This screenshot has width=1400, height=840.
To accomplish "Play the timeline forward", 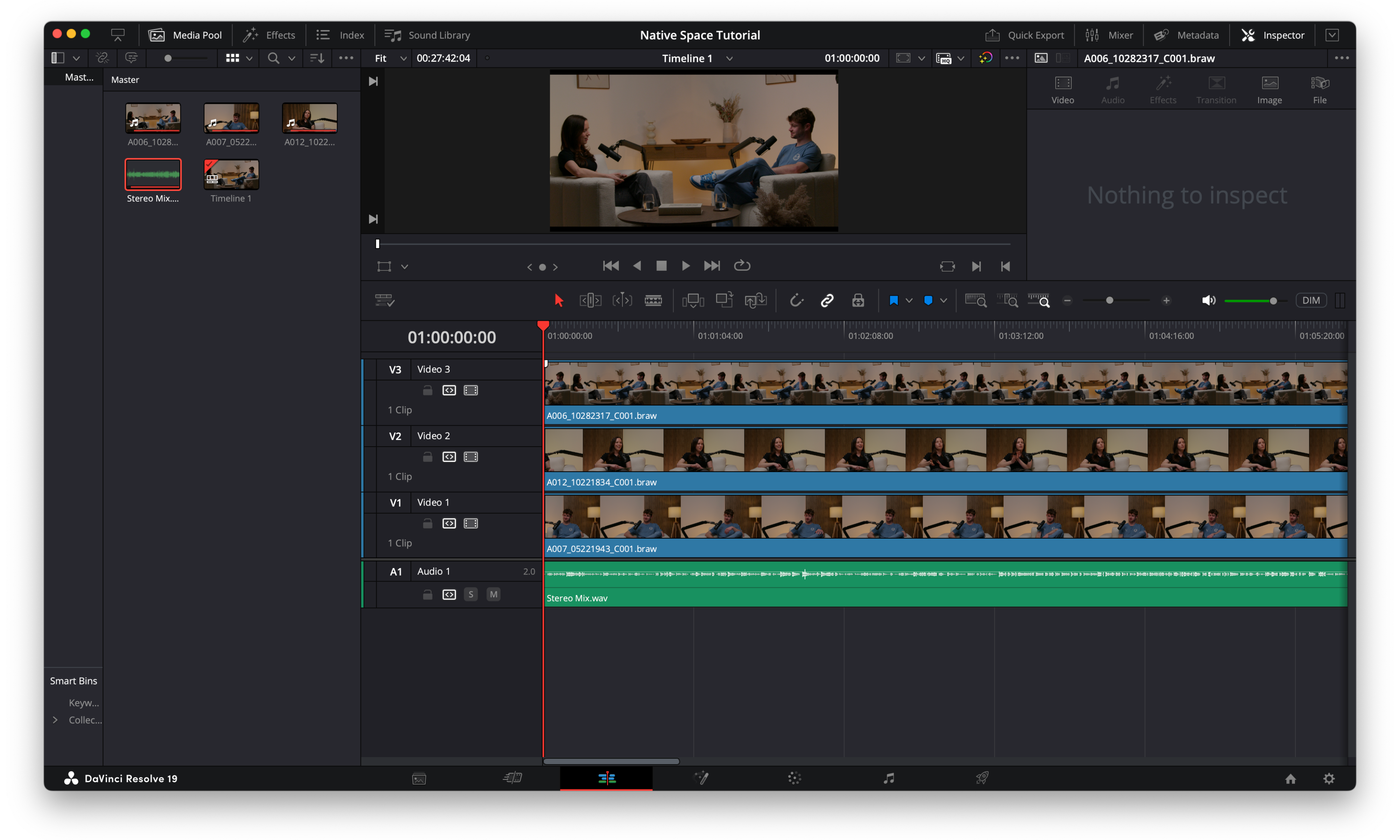I will pos(685,266).
